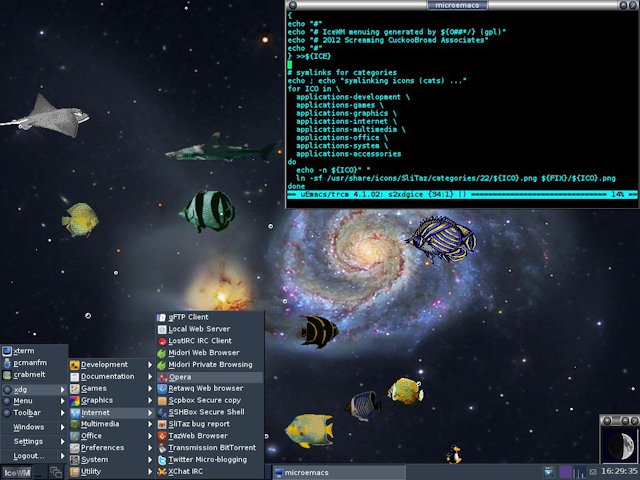Expand the Office submenu arrow
Image resolution: width=640 pixels, height=480 pixels.
(x=150, y=436)
